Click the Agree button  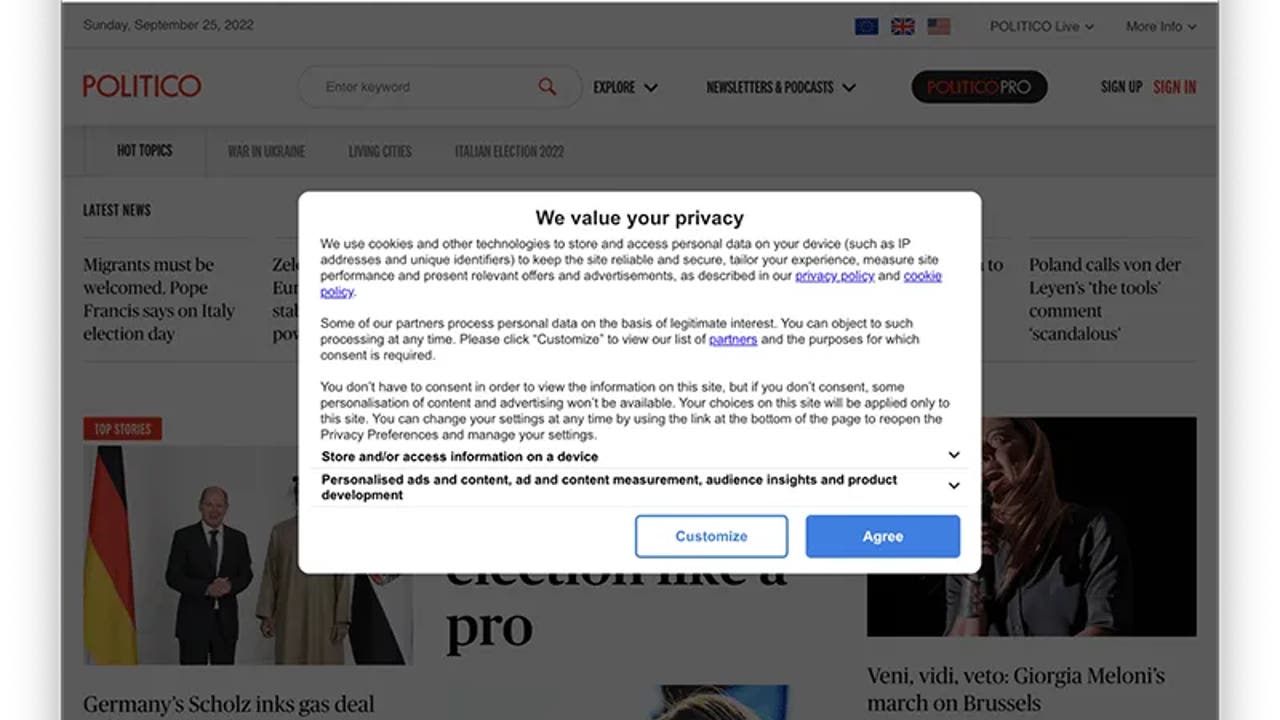click(x=883, y=536)
